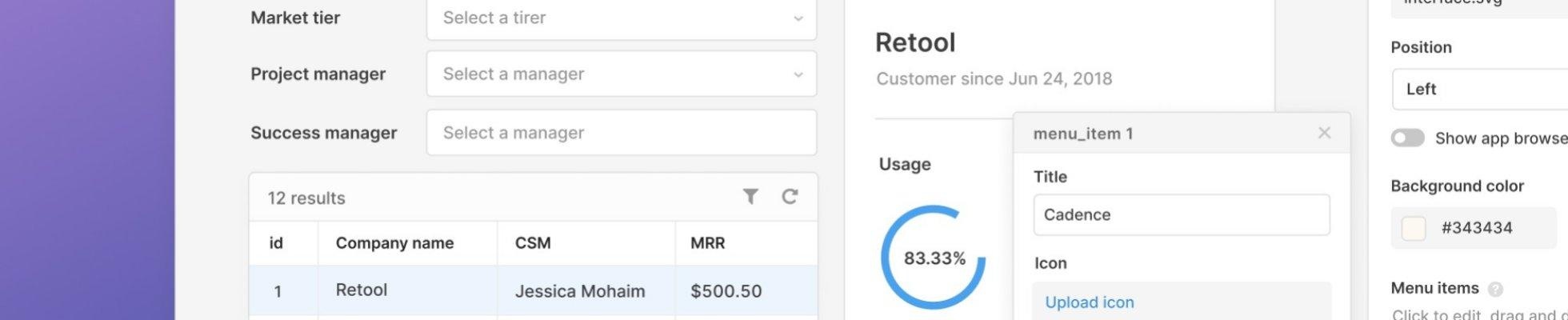Click the Title field containing Cadence
The height and width of the screenshot is (320, 1568).
click(1181, 215)
